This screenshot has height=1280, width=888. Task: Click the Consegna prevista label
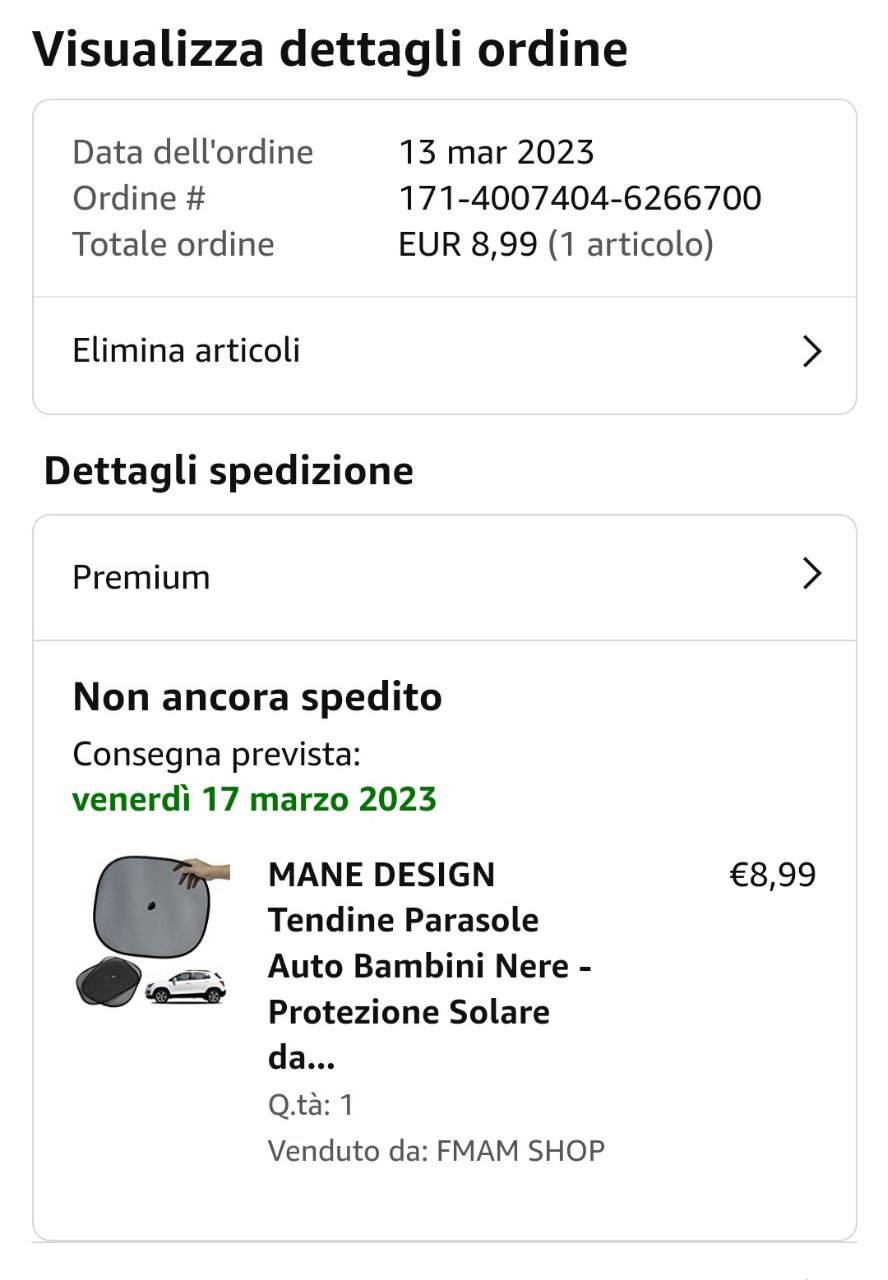coord(216,754)
